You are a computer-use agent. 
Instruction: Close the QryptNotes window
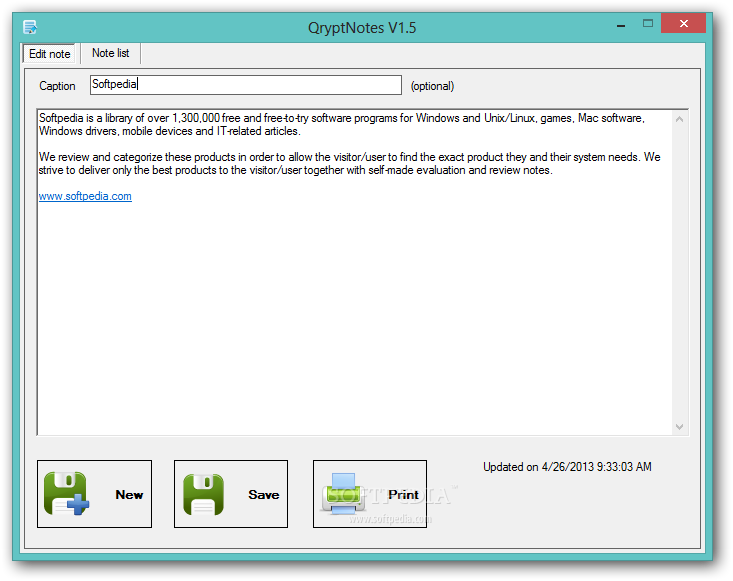pos(683,23)
